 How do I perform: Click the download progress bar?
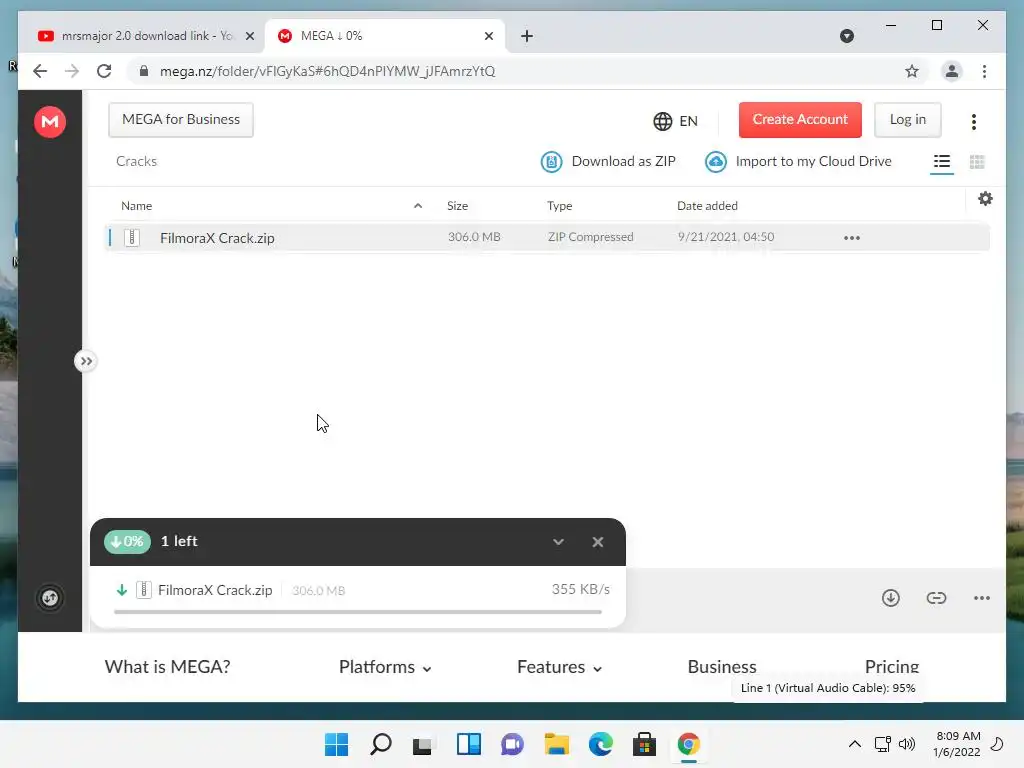pyautogui.click(x=358, y=612)
